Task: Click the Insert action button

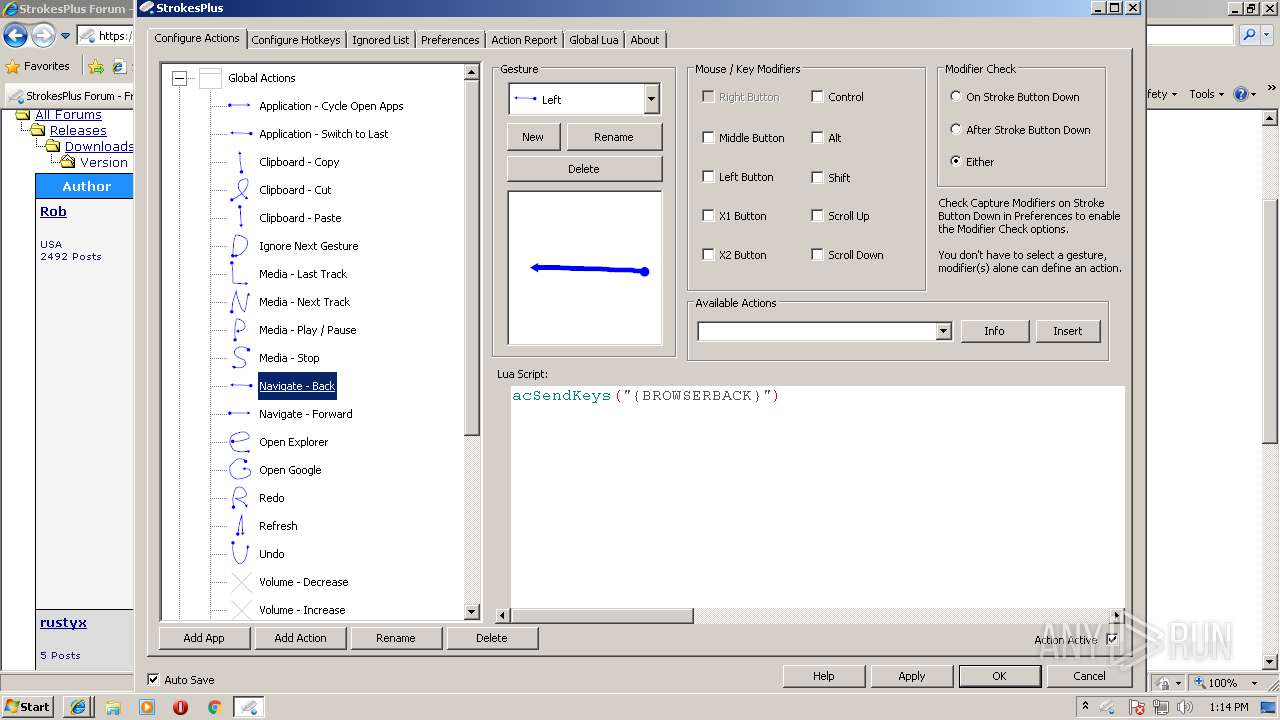Action: [1068, 331]
